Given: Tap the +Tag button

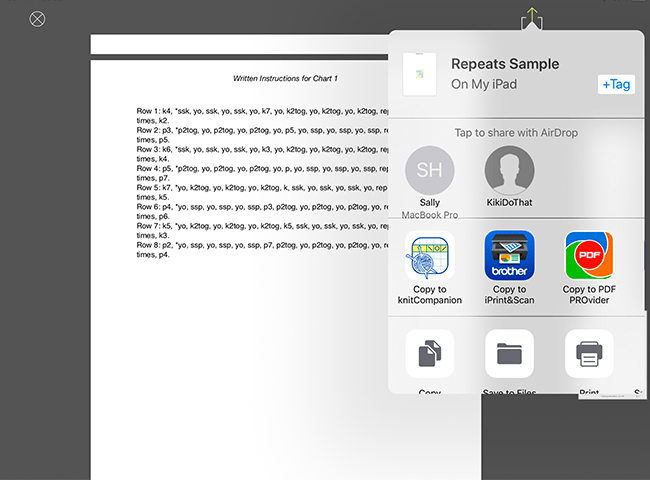Looking at the screenshot, I should (616, 85).
